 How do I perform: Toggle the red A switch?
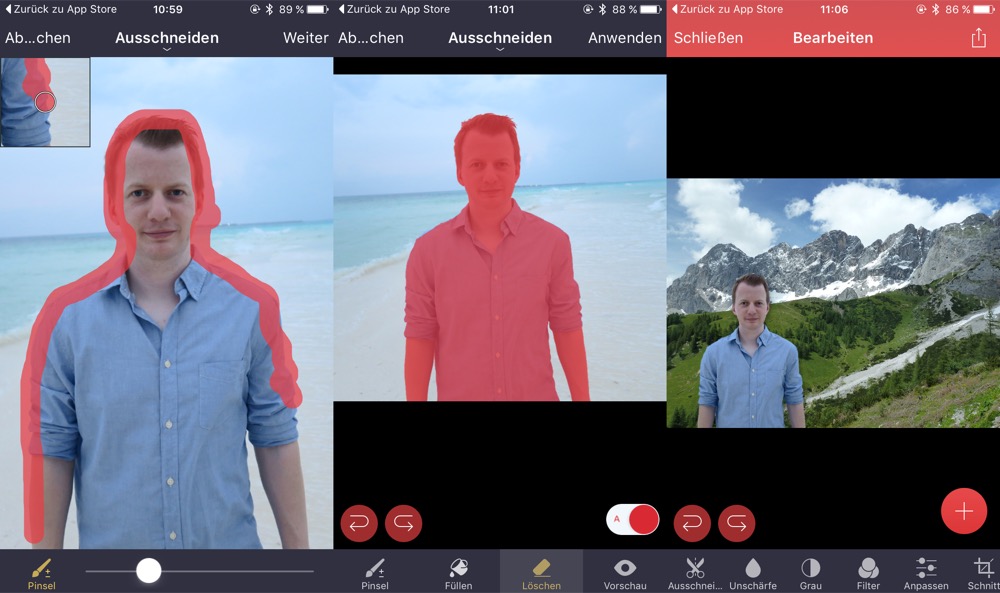(633, 519)
